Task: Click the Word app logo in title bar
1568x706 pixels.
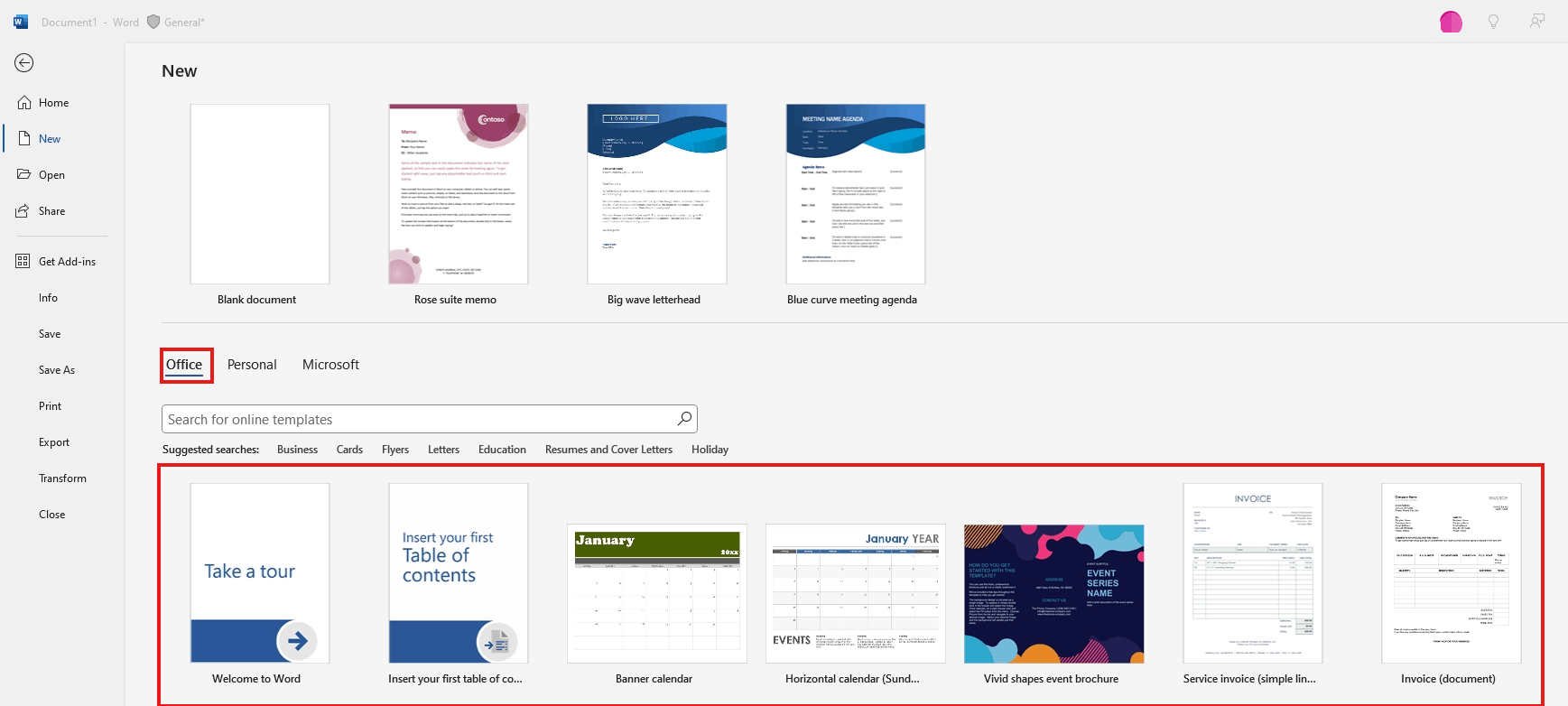Action: point(21,22)
